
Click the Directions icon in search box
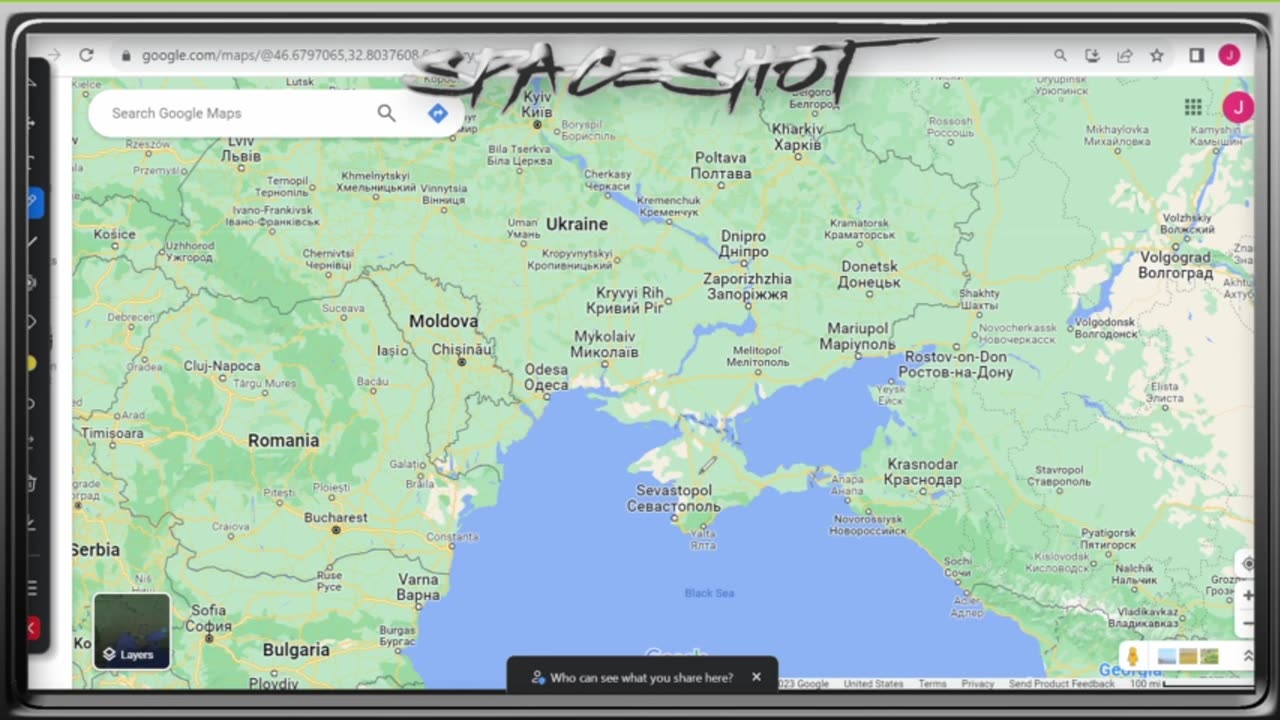tap(437, 113)
